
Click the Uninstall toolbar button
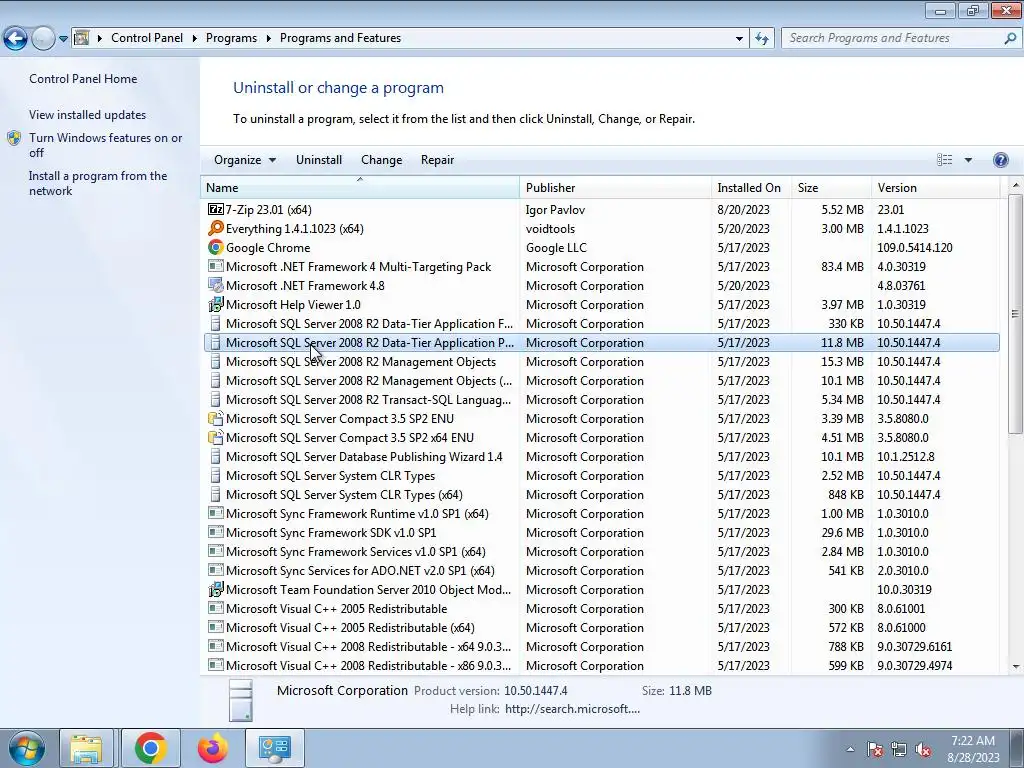pyautogui.click(x=319, y=160)
